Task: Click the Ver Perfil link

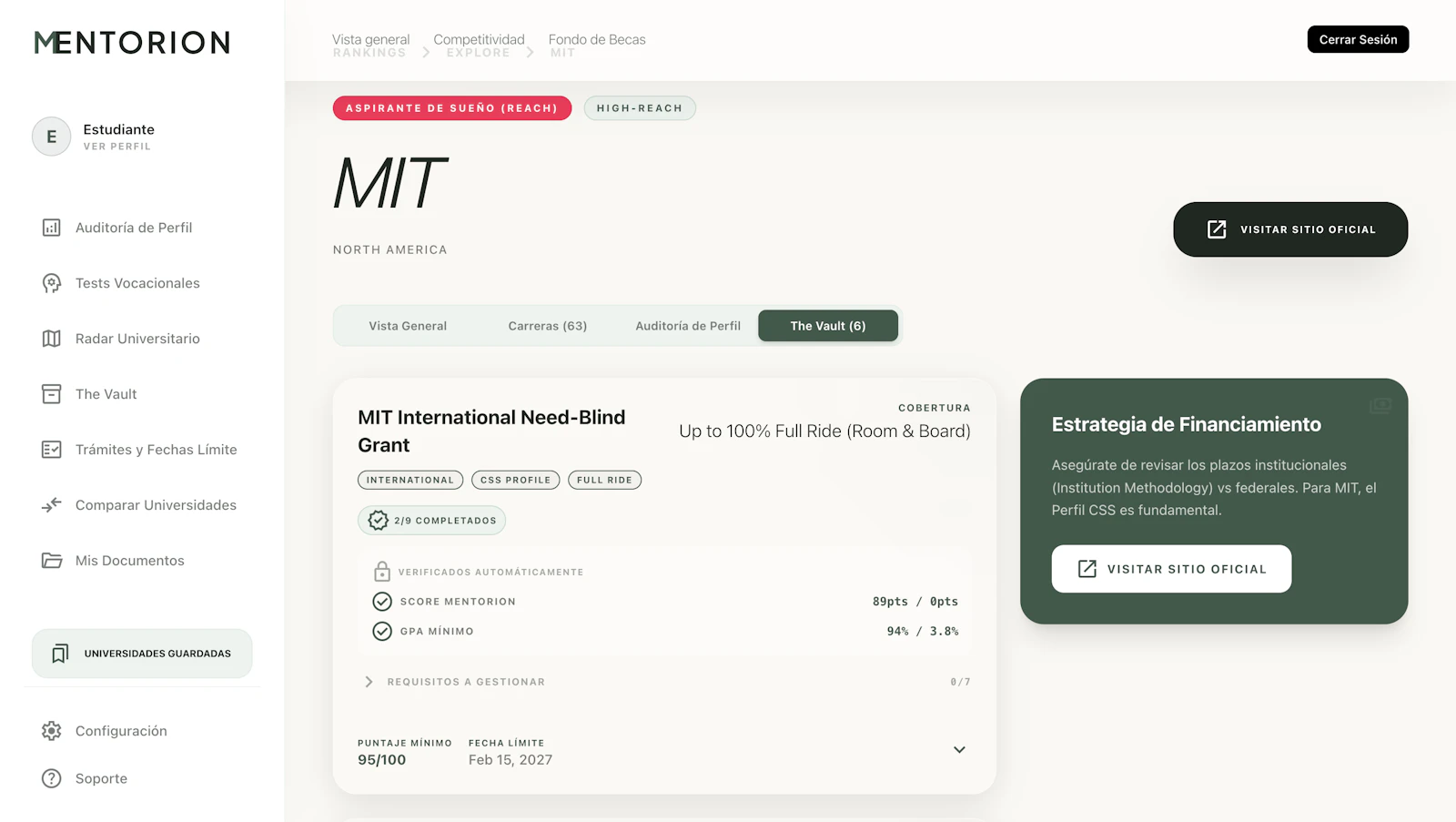Action: point(117,147)
